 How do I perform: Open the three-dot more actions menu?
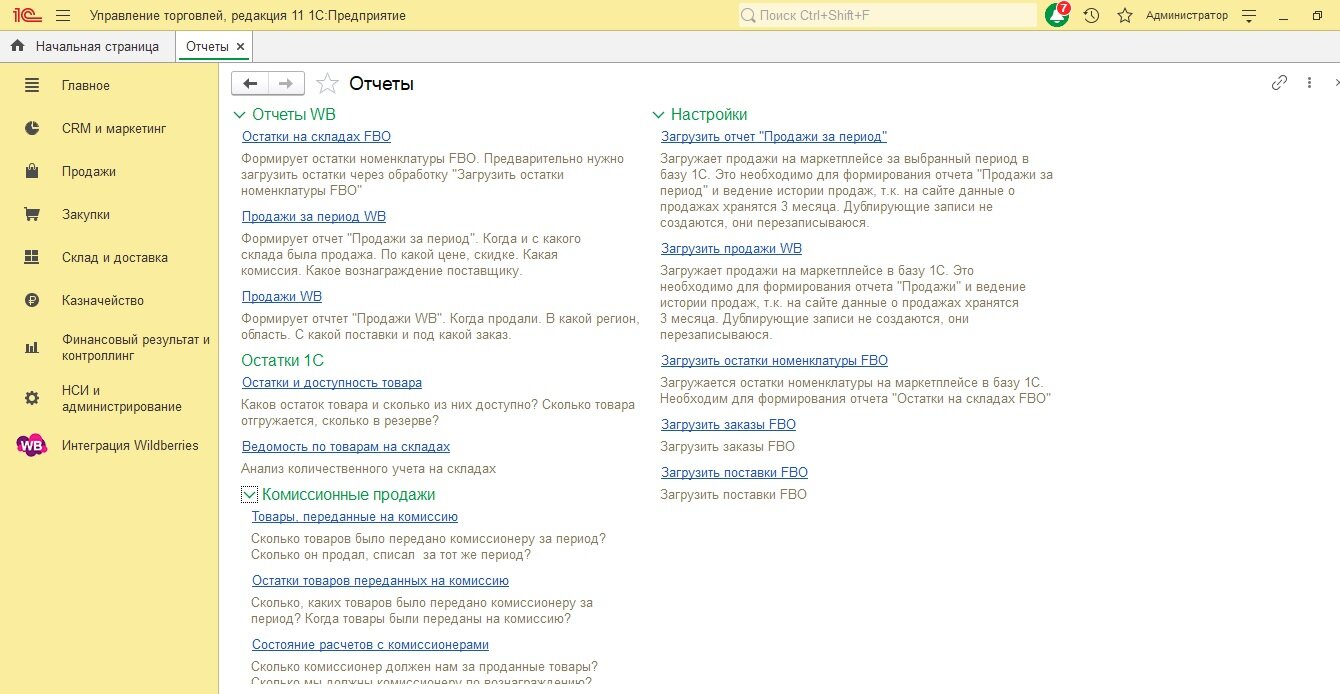tap(1310, 83)
